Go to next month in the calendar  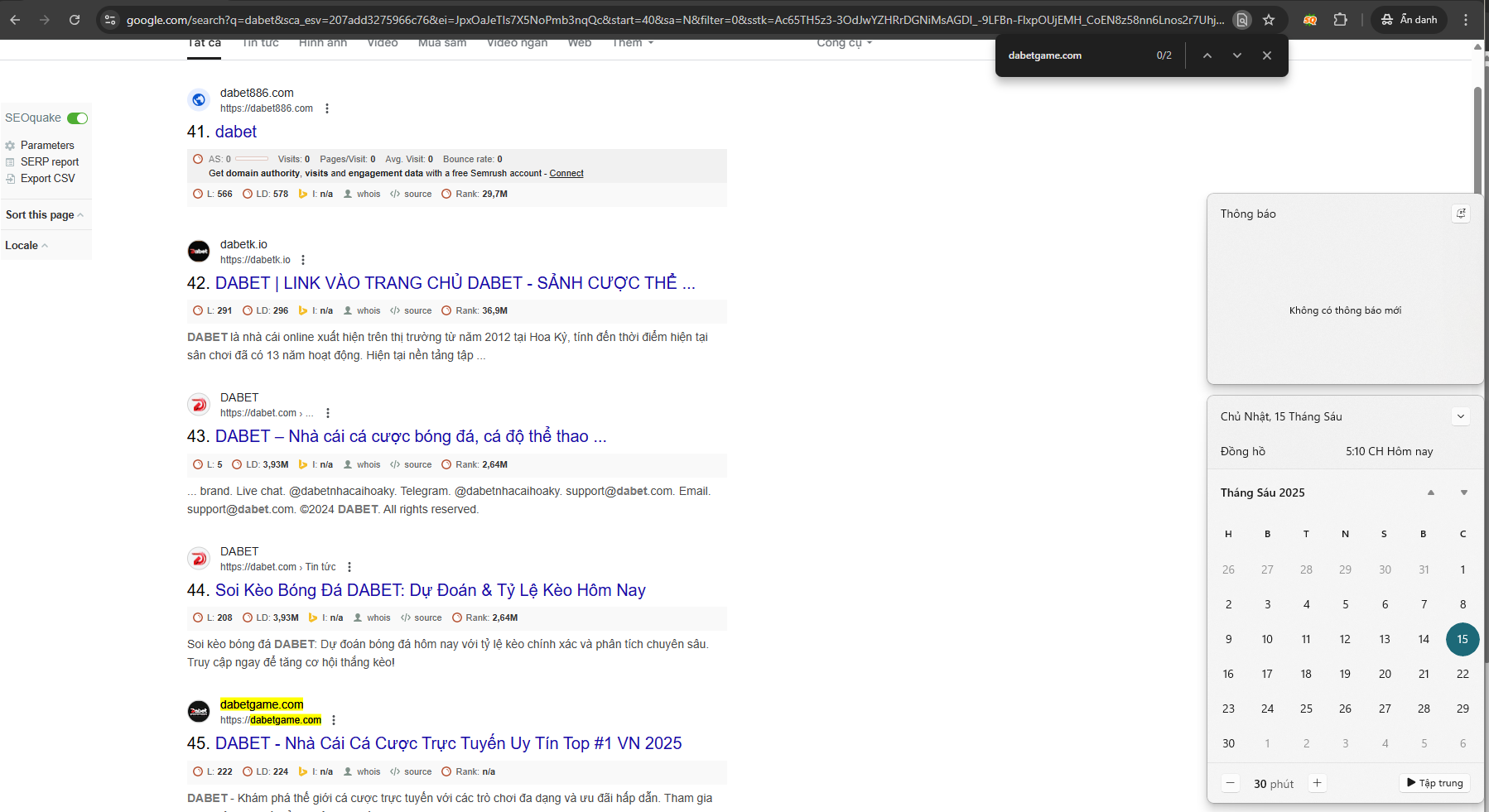(x=1464, y=492)
